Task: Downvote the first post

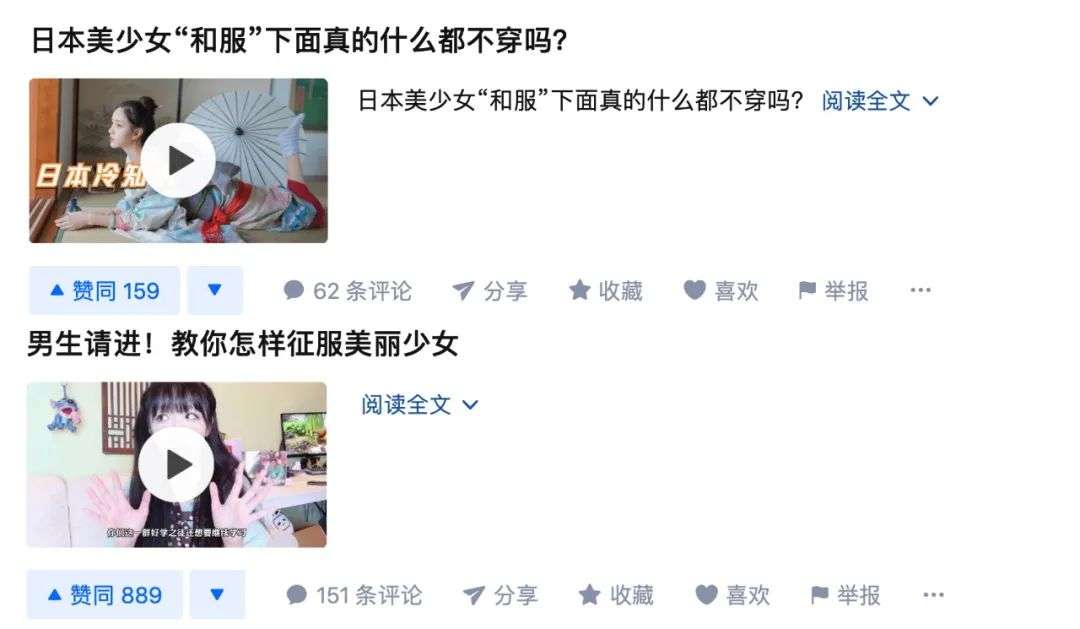Action: point(215,291)
